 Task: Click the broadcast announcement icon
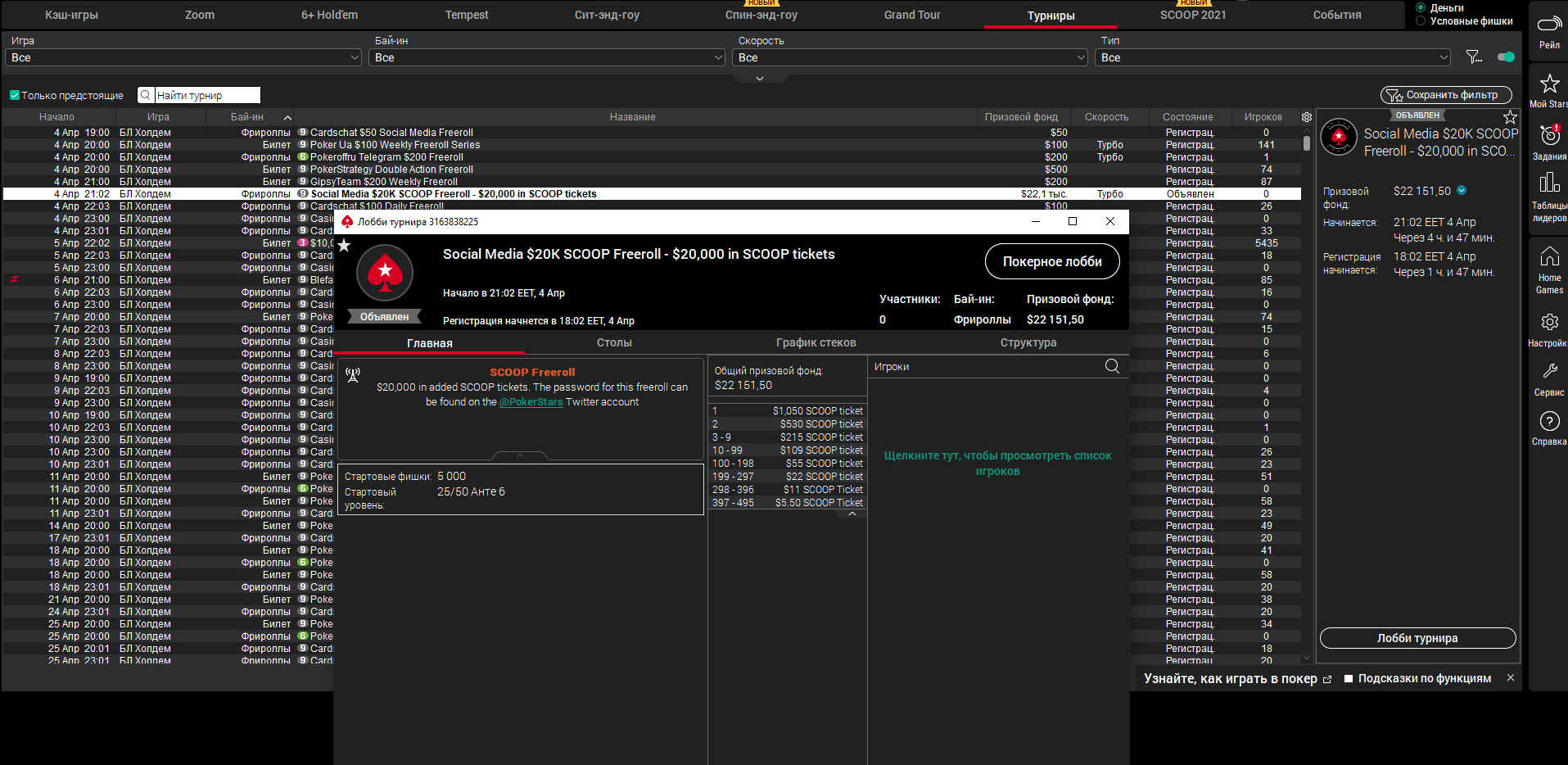(x=353, y=375)
